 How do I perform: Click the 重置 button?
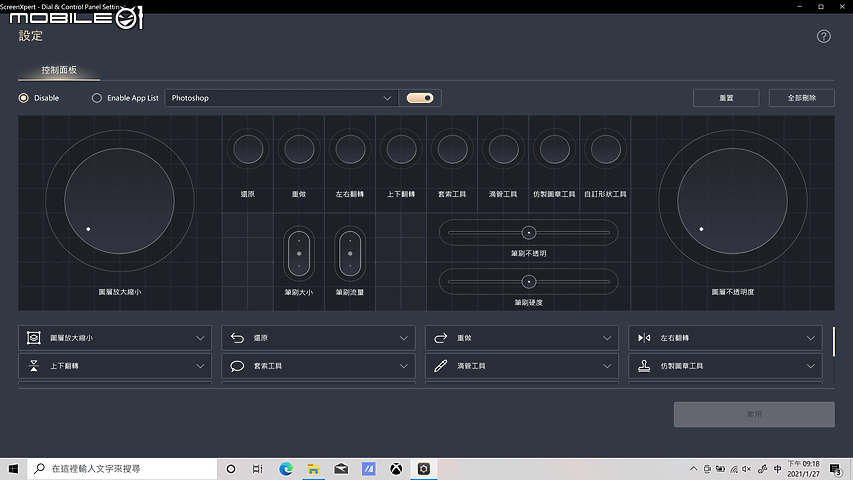[726, 98]
